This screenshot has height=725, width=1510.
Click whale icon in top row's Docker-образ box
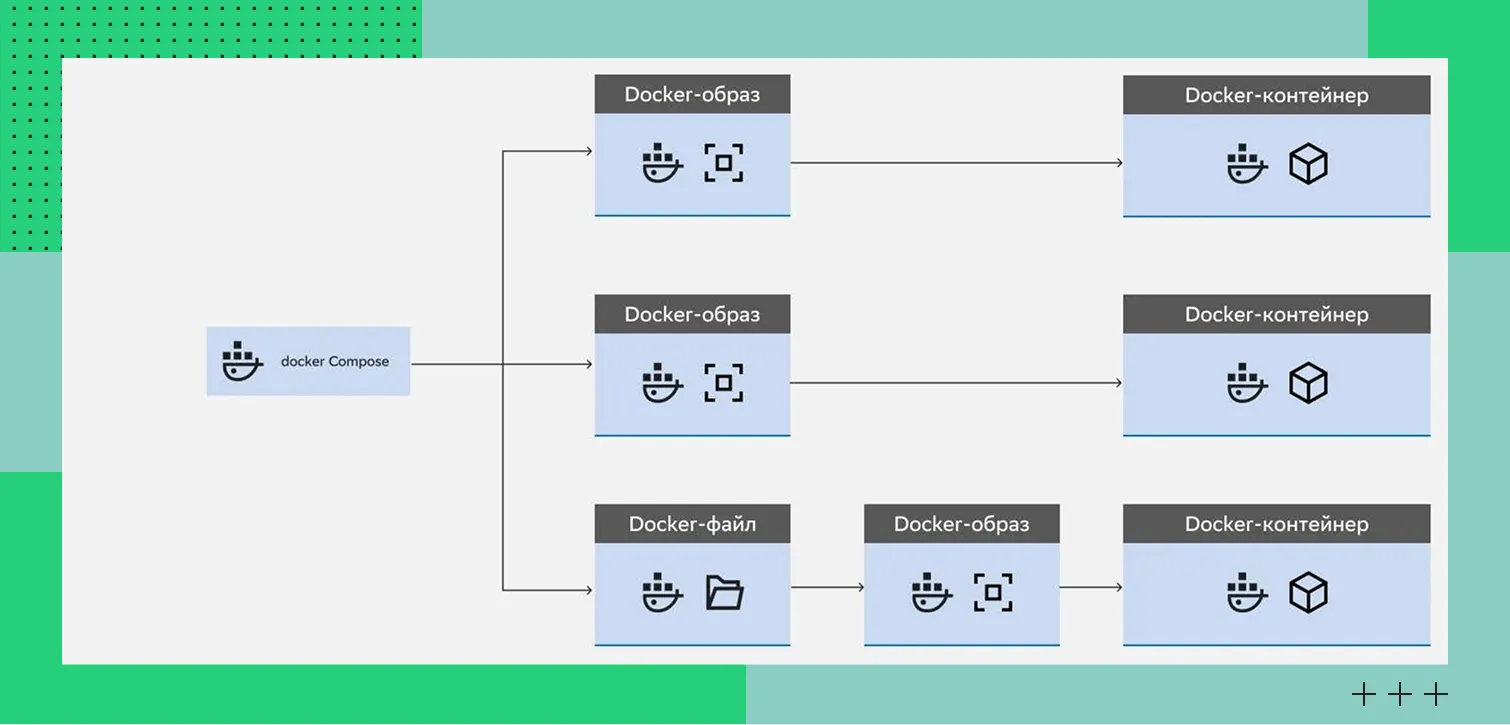662,163
